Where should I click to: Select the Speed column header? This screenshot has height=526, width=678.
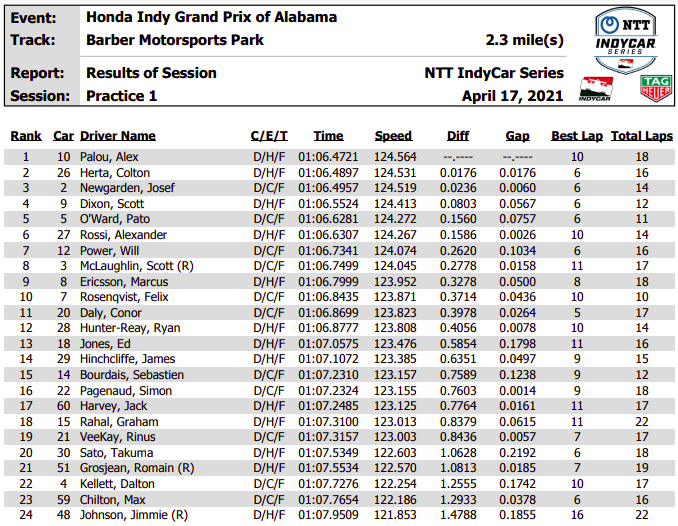click(x=393, y=136)
